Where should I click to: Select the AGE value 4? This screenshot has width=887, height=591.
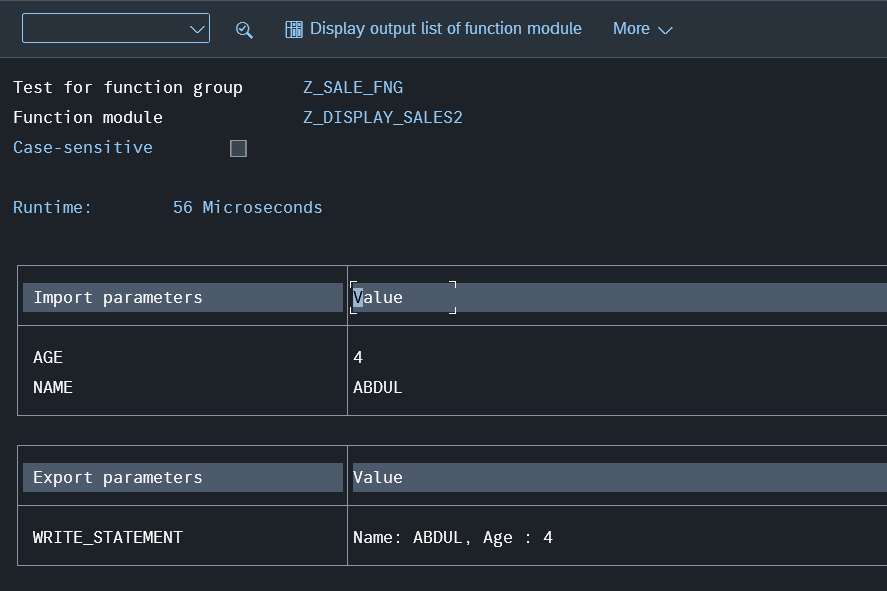point(358,358)
